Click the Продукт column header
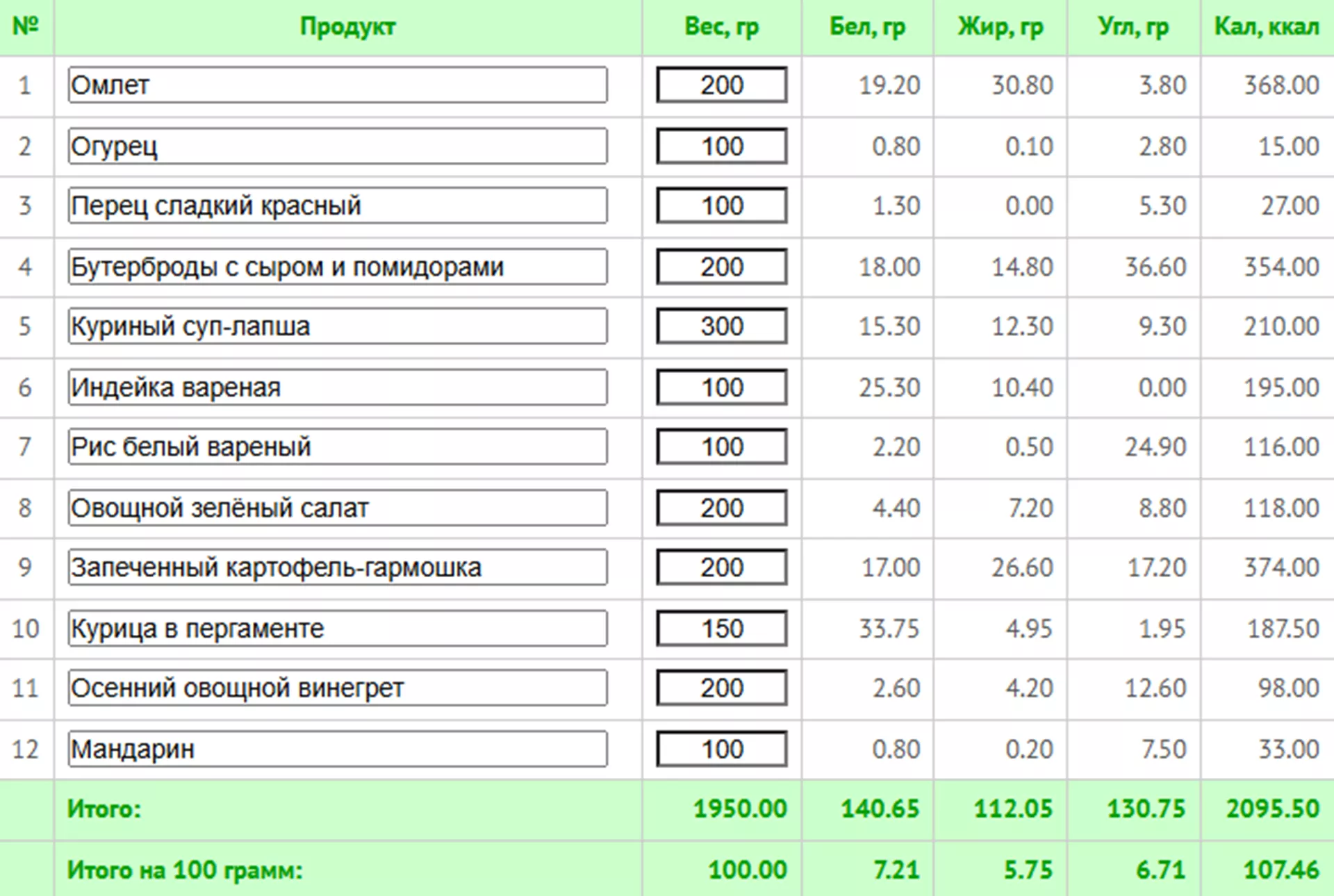Screen dimensions: 1334x896 pyautogui.click(x=347, y=26)
